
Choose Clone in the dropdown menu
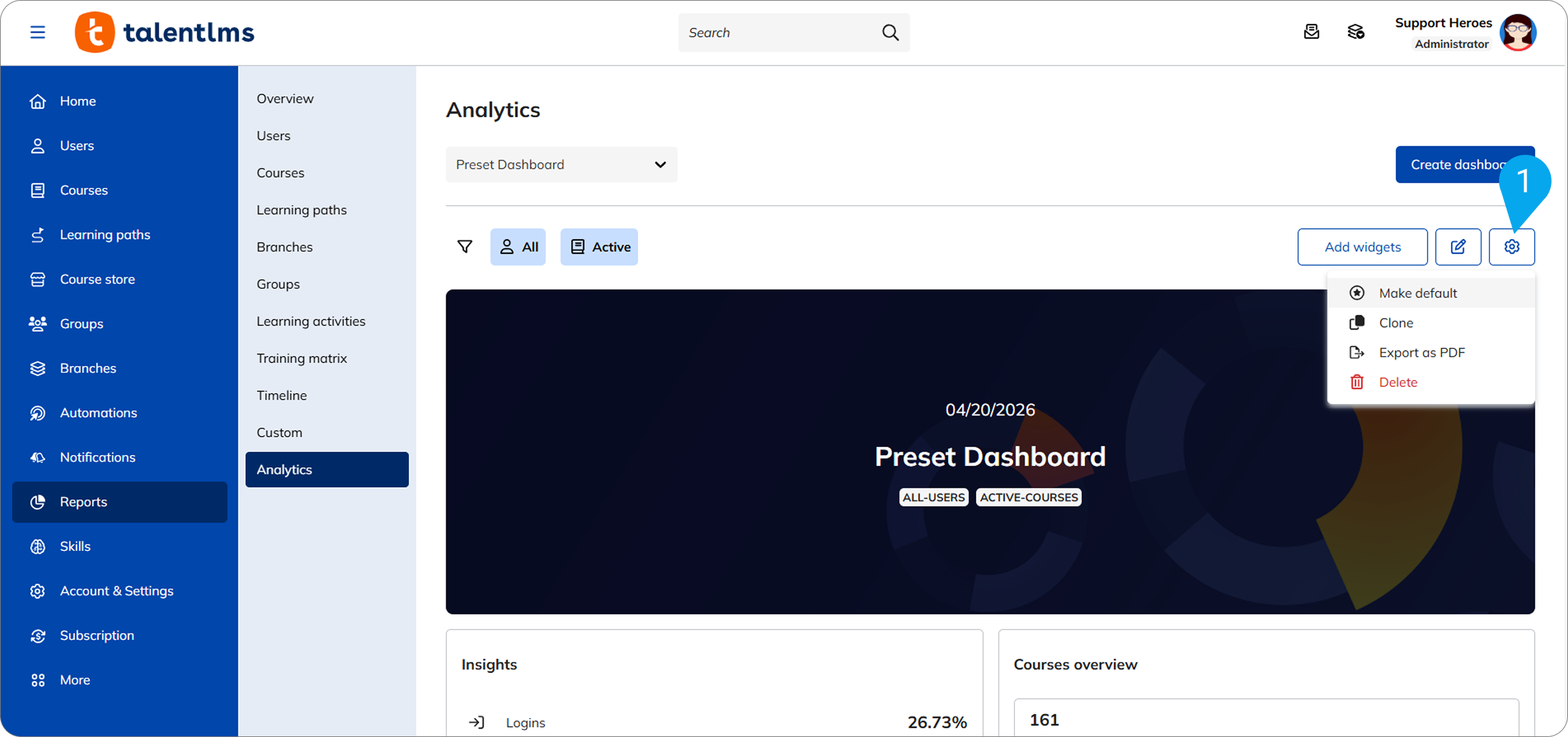click(1430, 323)
